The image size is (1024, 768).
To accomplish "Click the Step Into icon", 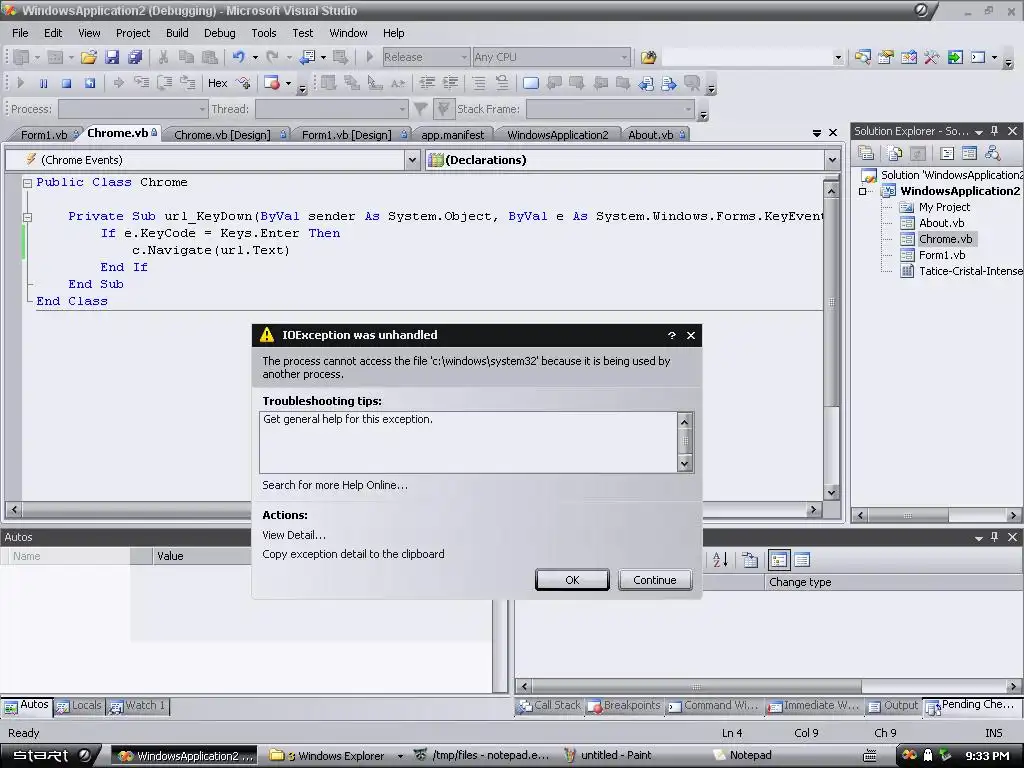I will (x=141, y=83).
